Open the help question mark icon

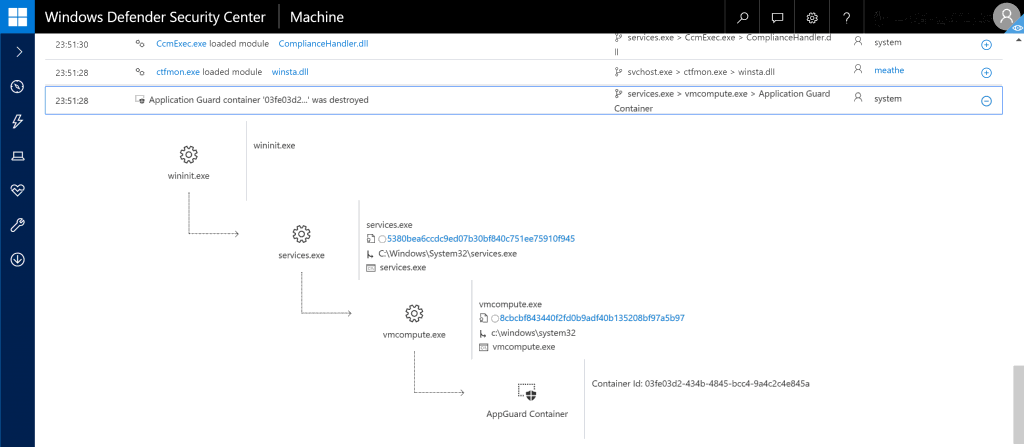[846, 17]
